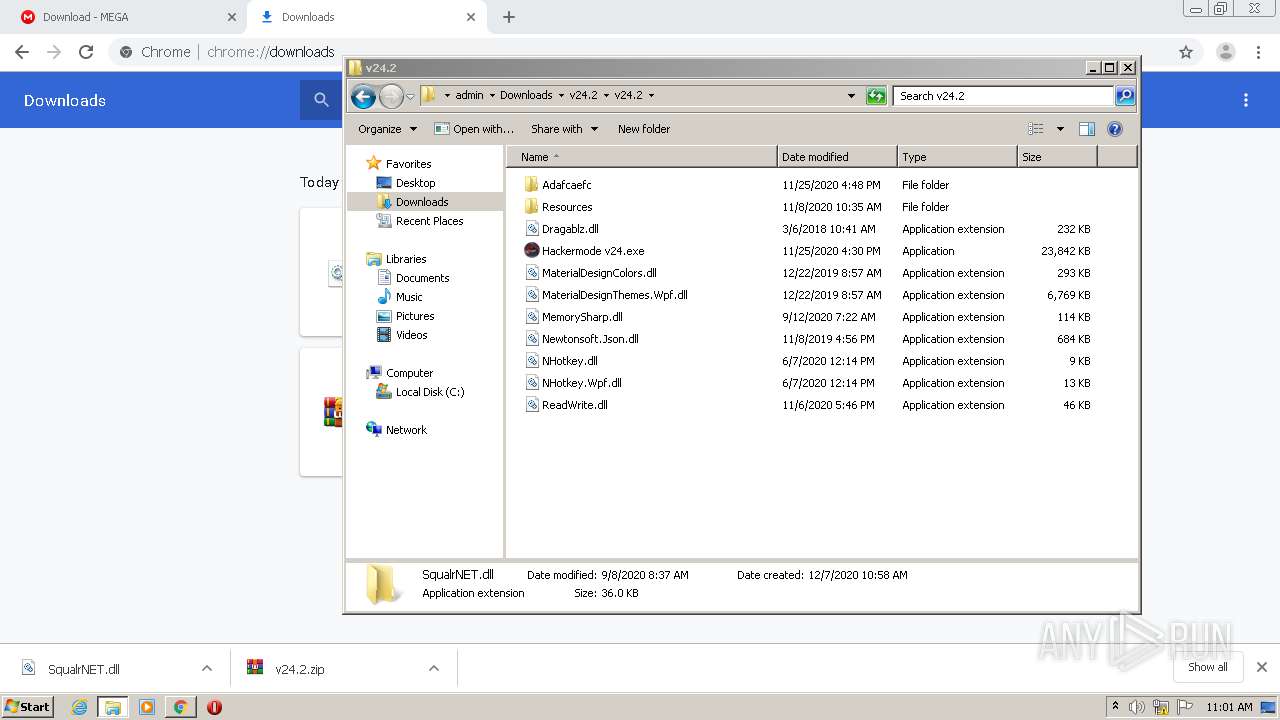Viewport: 1280px width, 720px height.
Task: Open the recent pages dropdown arrow
Action: 410,96
